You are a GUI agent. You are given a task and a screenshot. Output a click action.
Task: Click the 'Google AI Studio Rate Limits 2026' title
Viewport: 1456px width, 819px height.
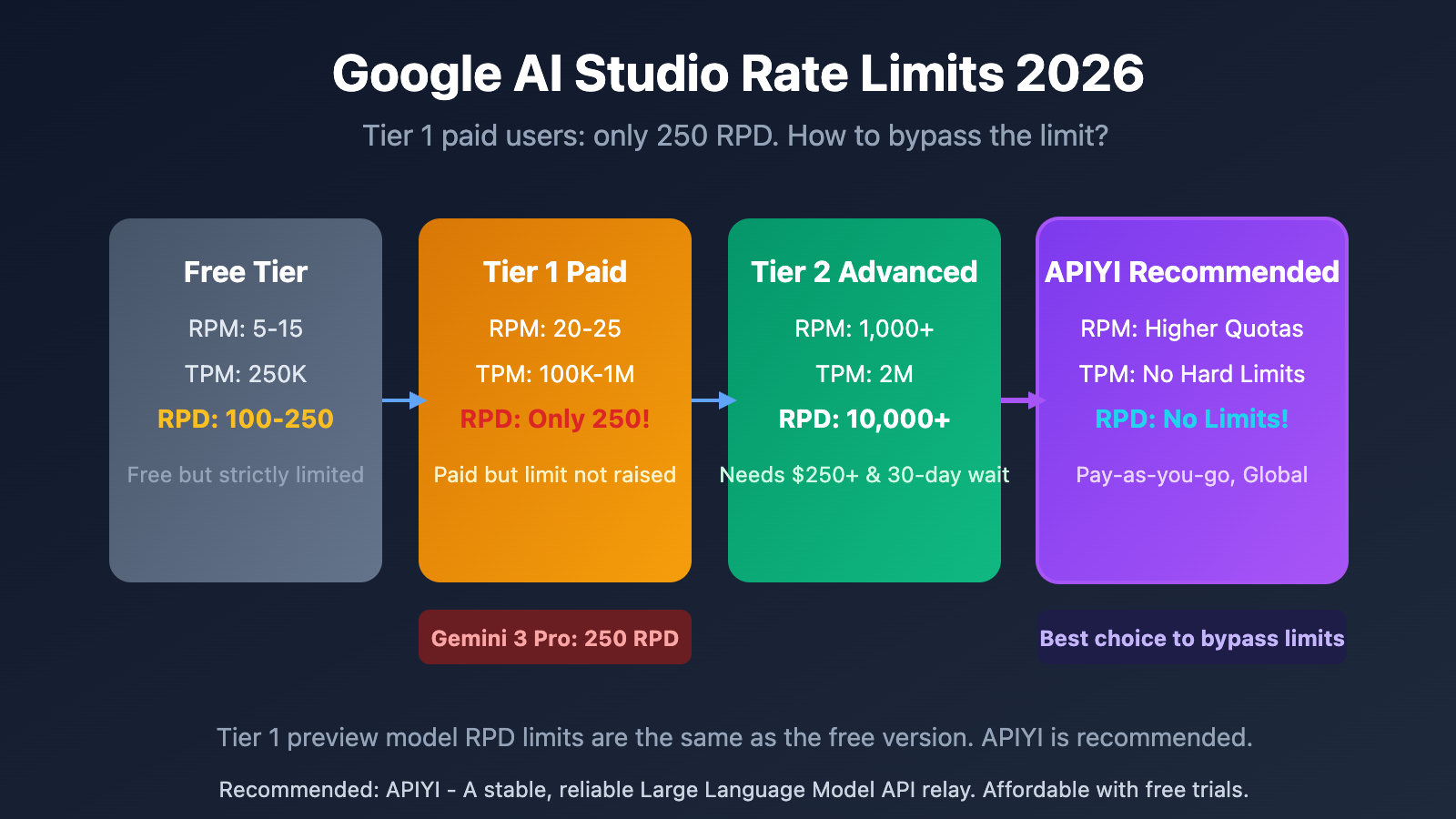[x=737, y=74]
